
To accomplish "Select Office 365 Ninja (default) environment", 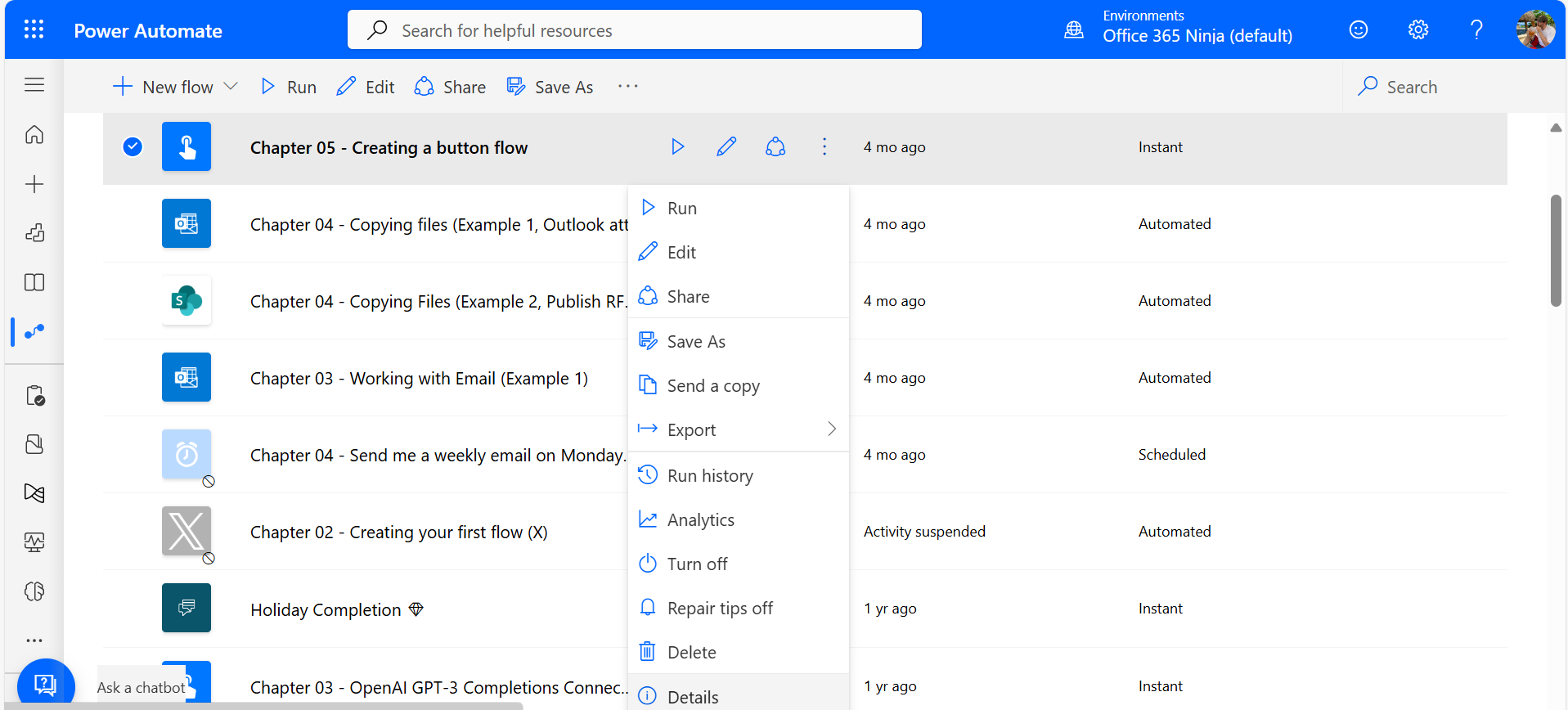I will coord(1197,36).
